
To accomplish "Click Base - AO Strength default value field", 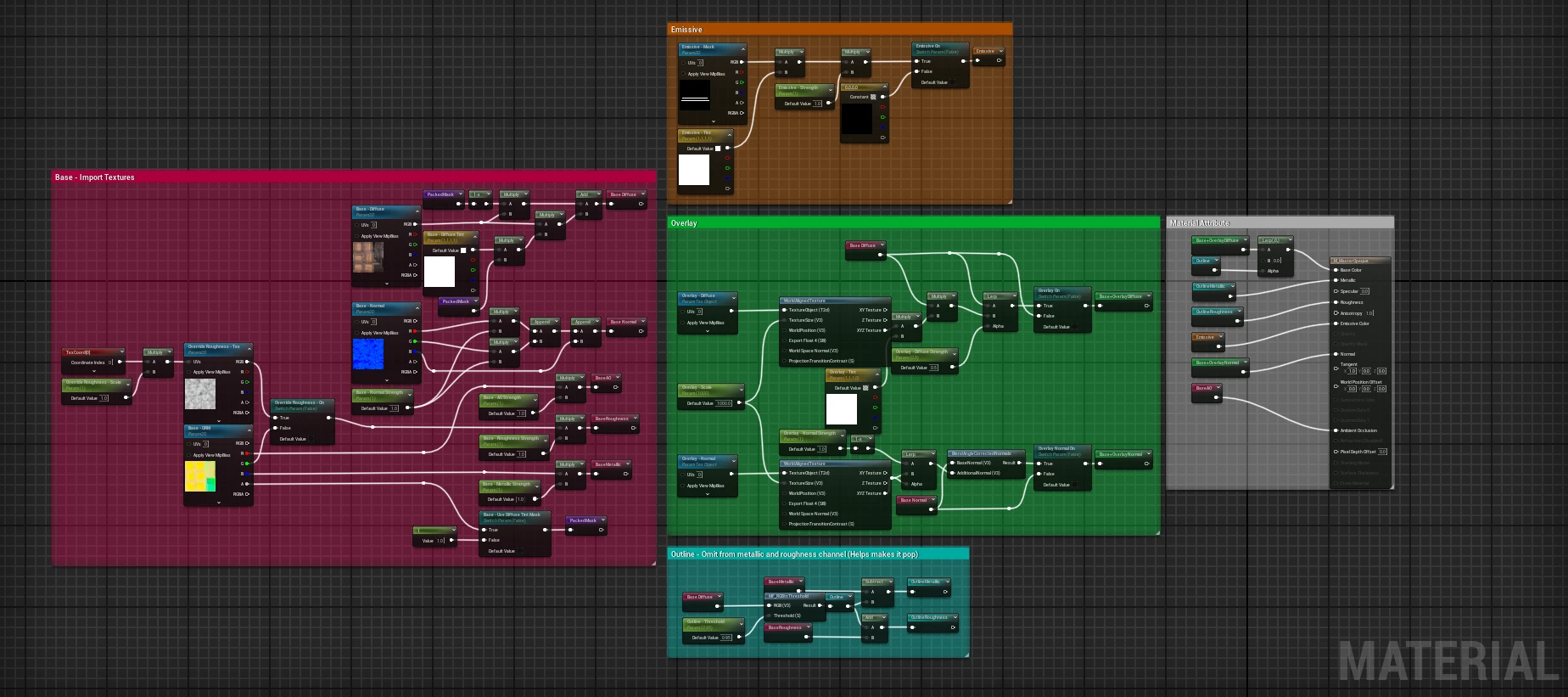I will [x=522, y=413].
